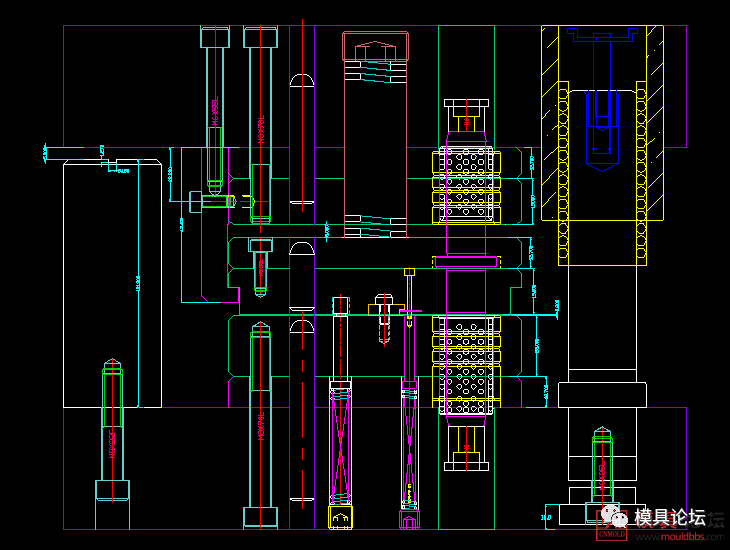Image resolution: width=730 pixels, height=550 pixels.
Task: Select the magenta guide post collar between cages
Action: tap(466, 262)
